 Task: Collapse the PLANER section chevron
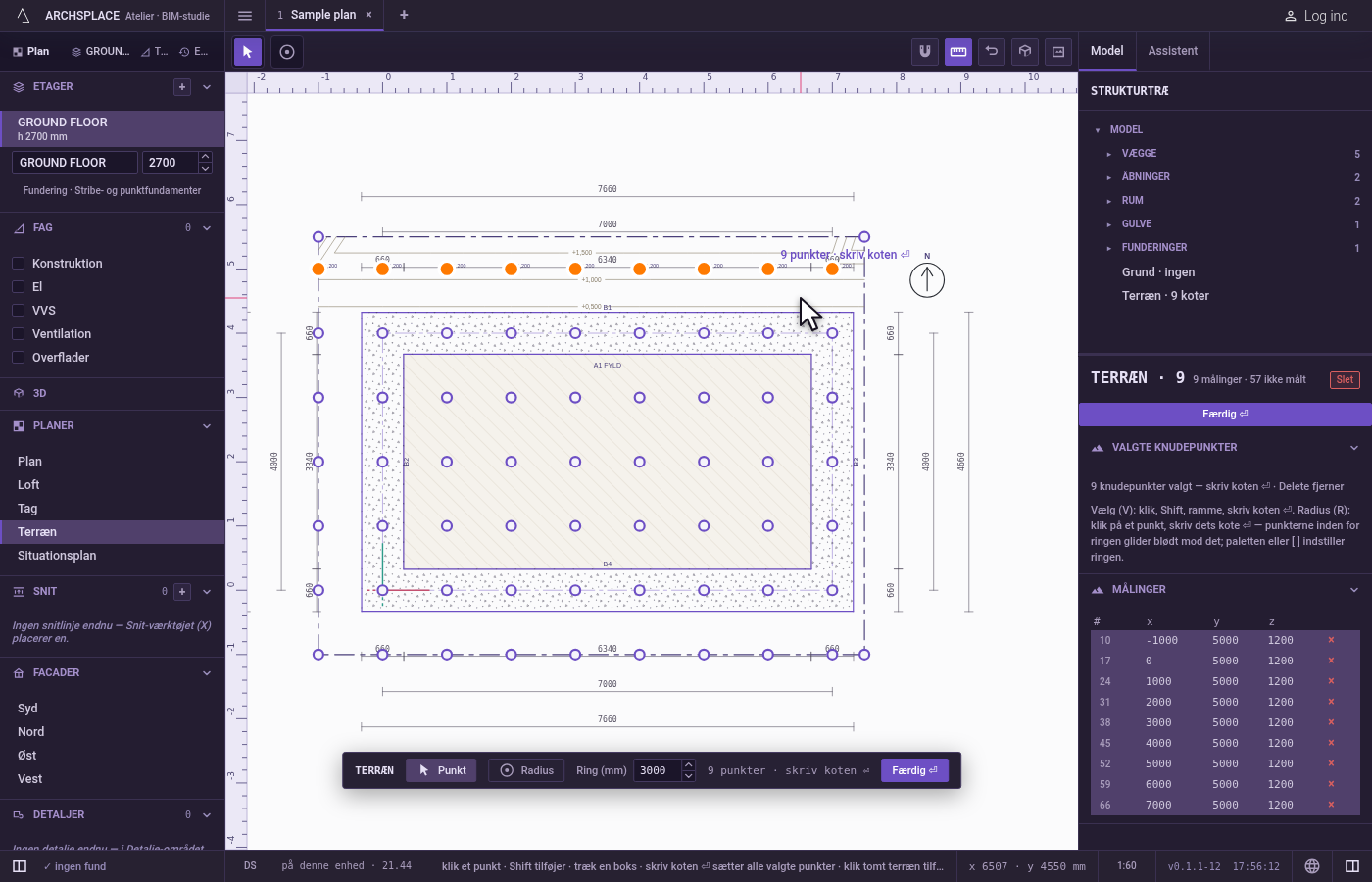tap(207, 426)
